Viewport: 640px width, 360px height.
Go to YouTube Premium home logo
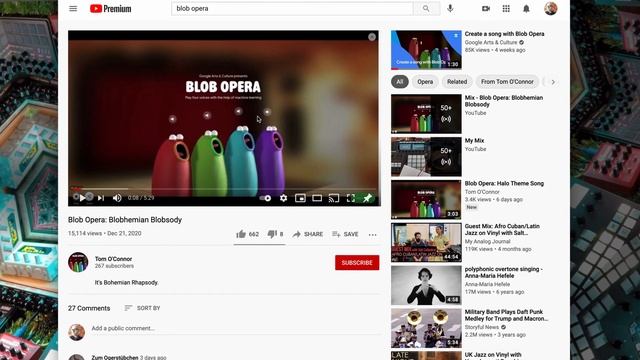coord(111,9)
